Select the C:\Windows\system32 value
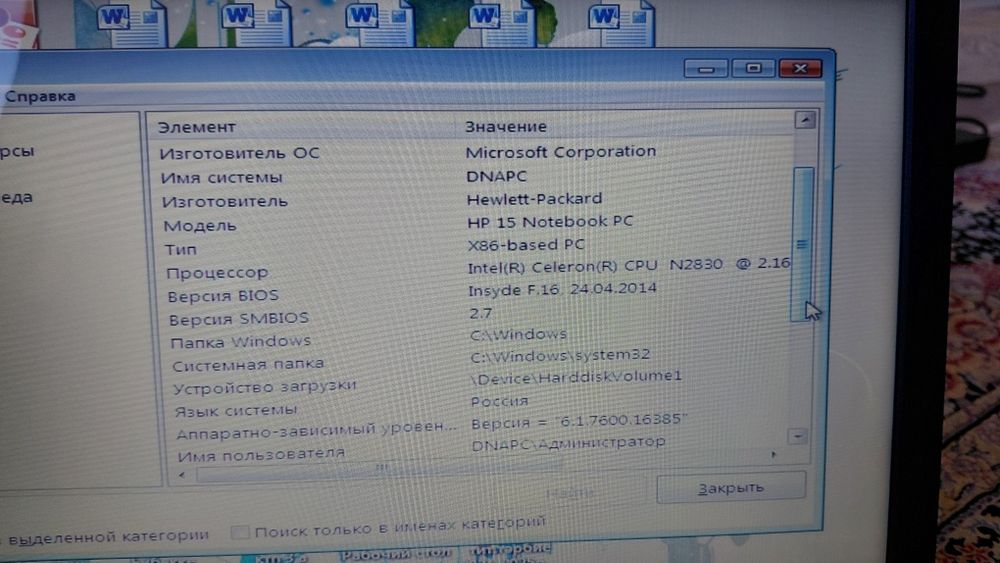This screenshot has width=1000, height=563. 560,356
